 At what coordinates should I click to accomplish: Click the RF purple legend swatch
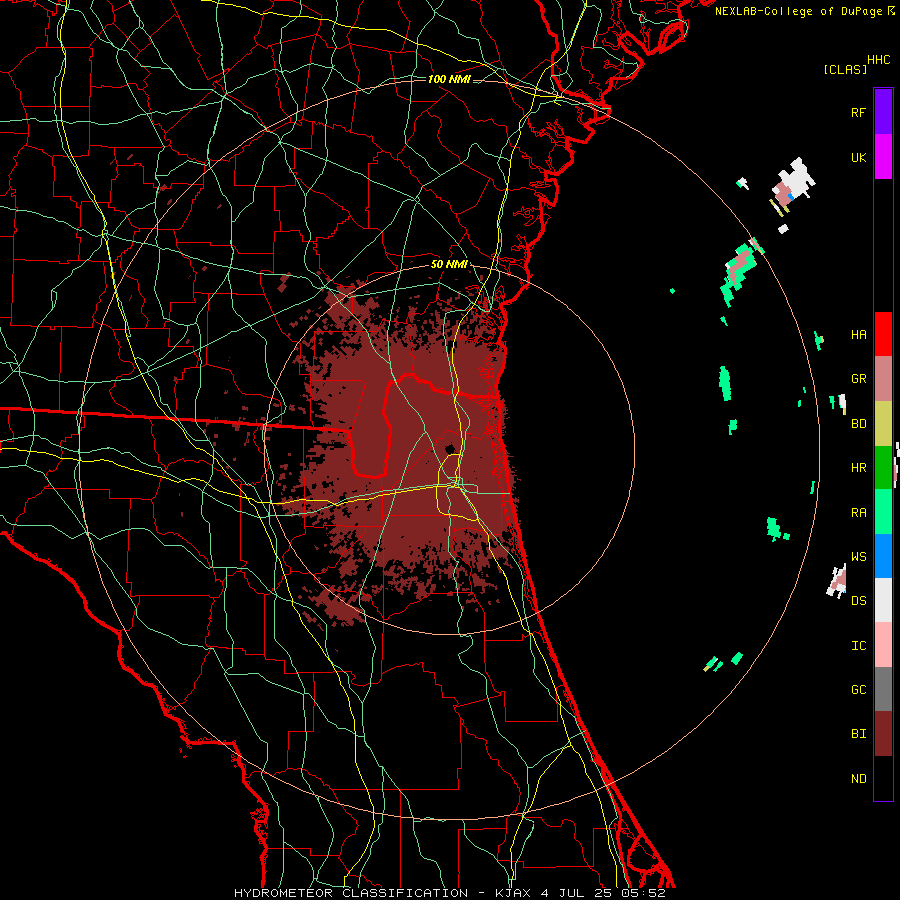pos(883,112)
